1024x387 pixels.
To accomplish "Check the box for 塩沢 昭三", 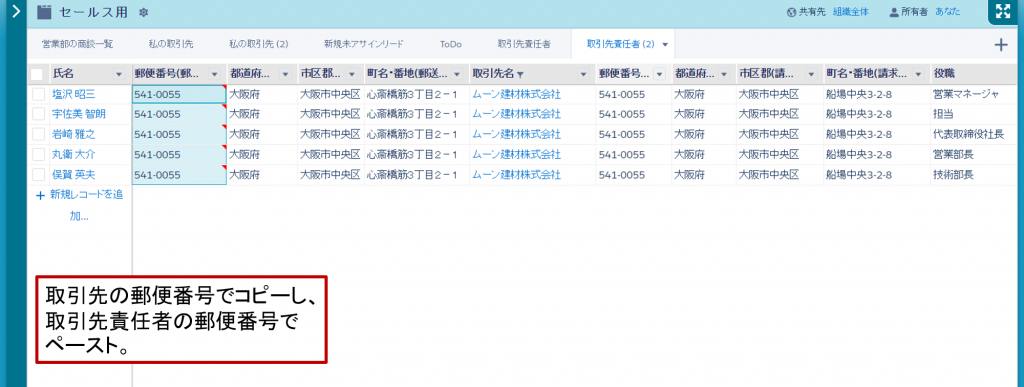I will click(39, 95).
